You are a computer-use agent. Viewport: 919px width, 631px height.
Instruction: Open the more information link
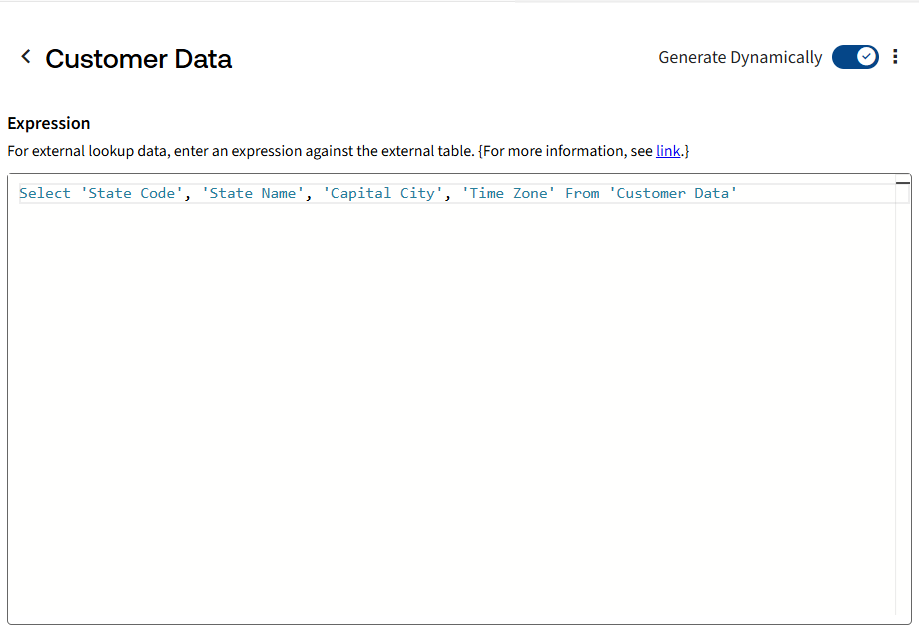(668, 151)
